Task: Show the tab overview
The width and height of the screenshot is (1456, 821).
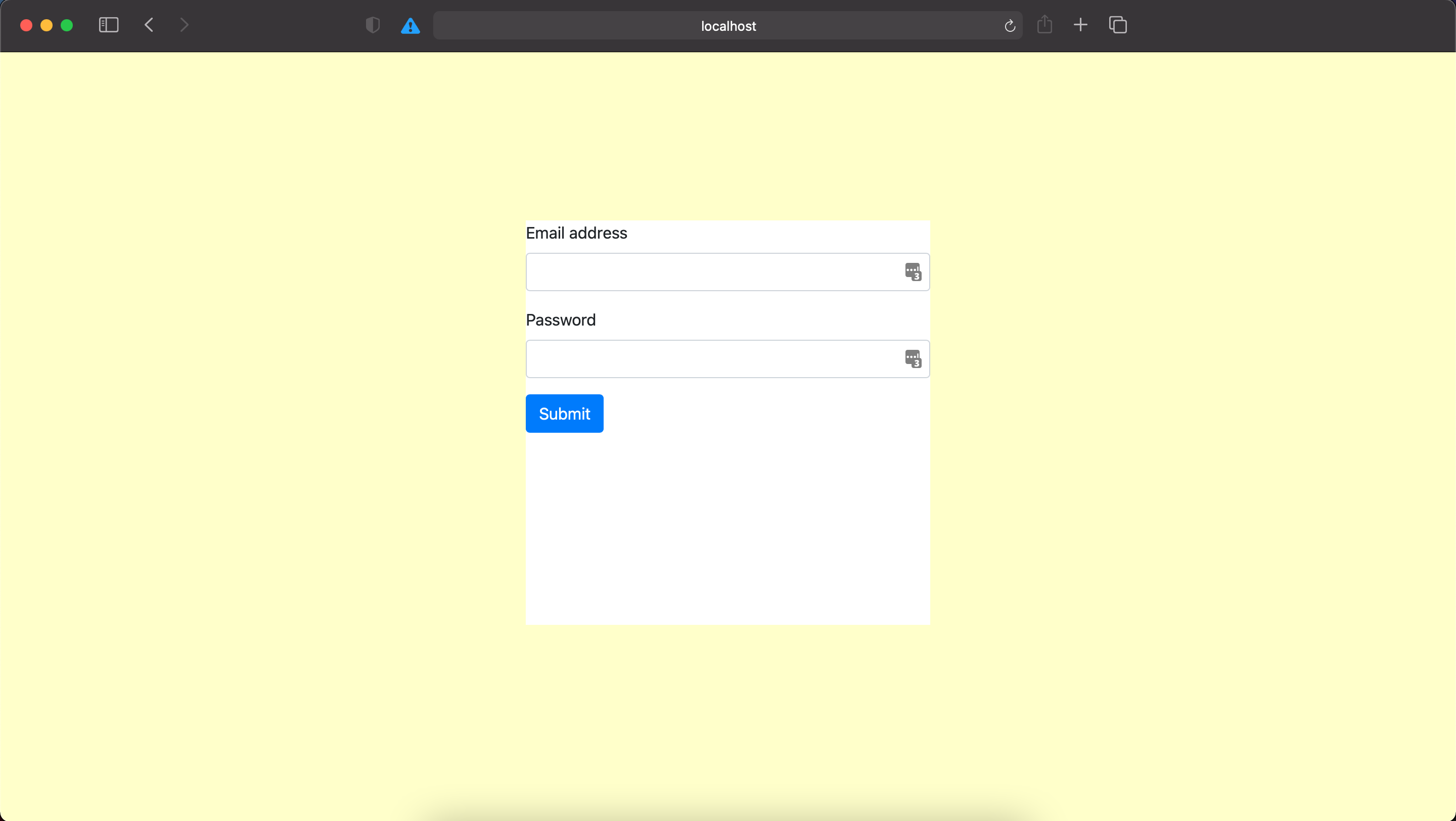Action: click(x=1117, y=25)
